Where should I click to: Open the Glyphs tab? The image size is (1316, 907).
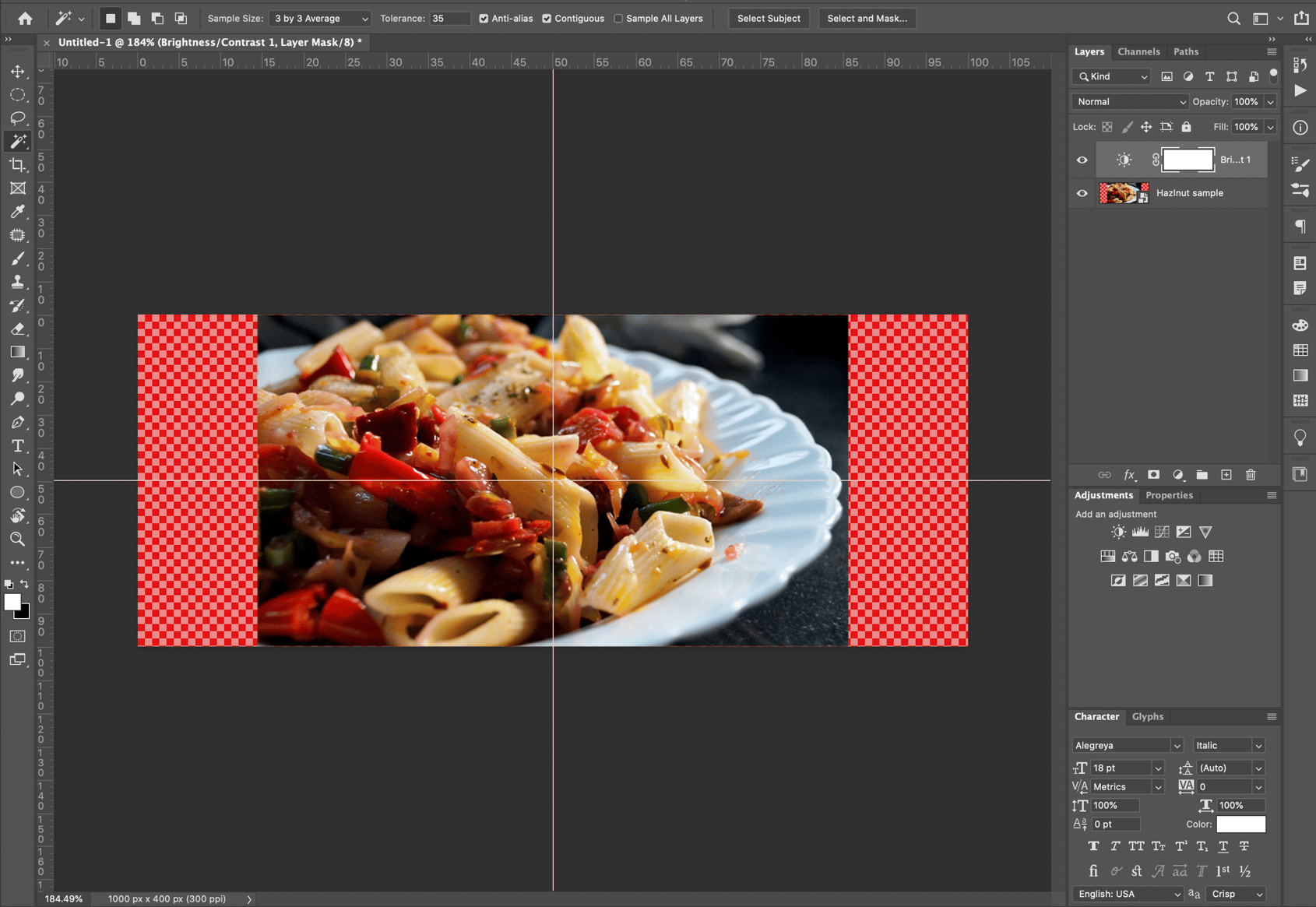tap(1147, 716)
